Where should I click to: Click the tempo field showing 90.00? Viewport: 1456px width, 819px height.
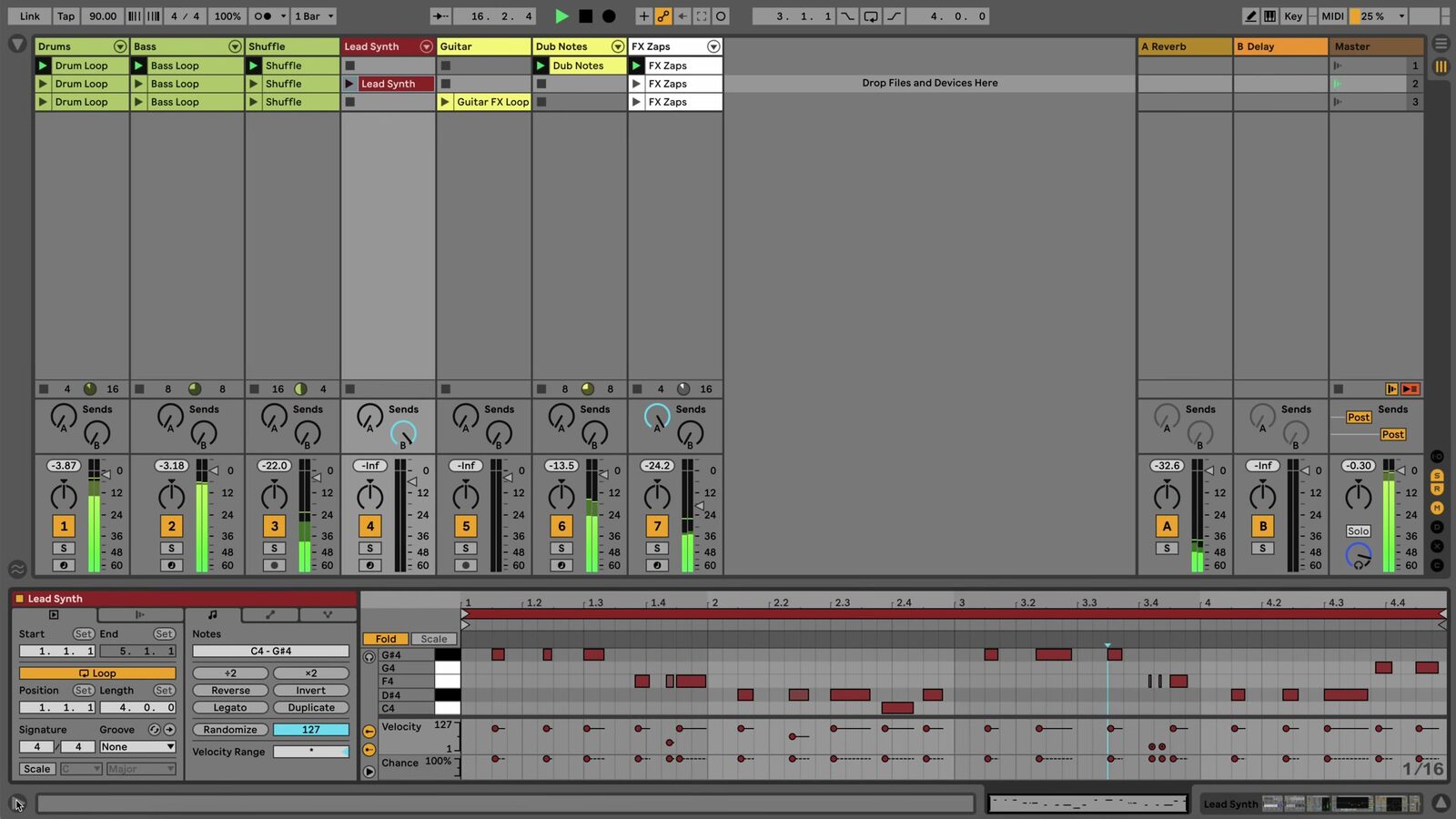103,15
